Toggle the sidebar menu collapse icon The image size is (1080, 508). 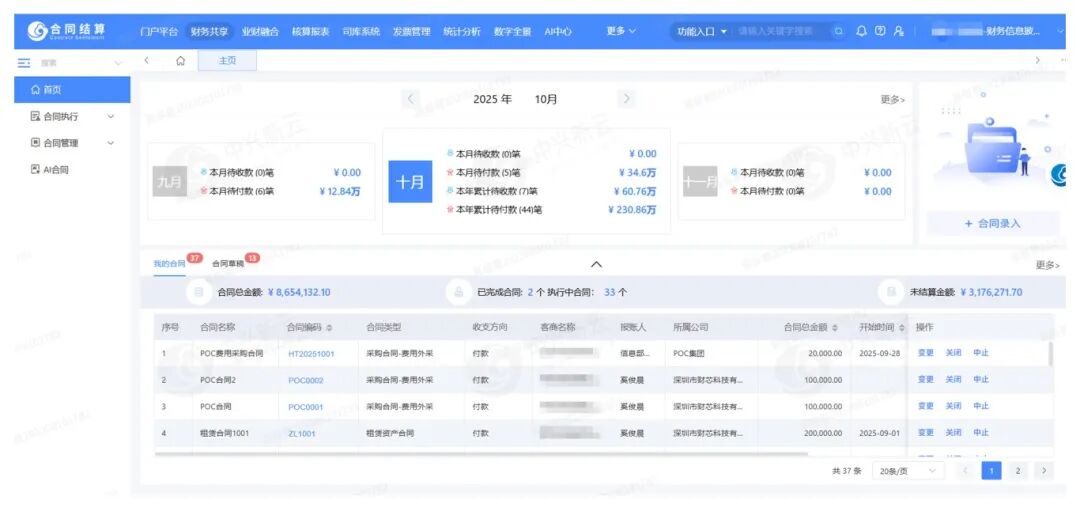(x=24, y=62)
